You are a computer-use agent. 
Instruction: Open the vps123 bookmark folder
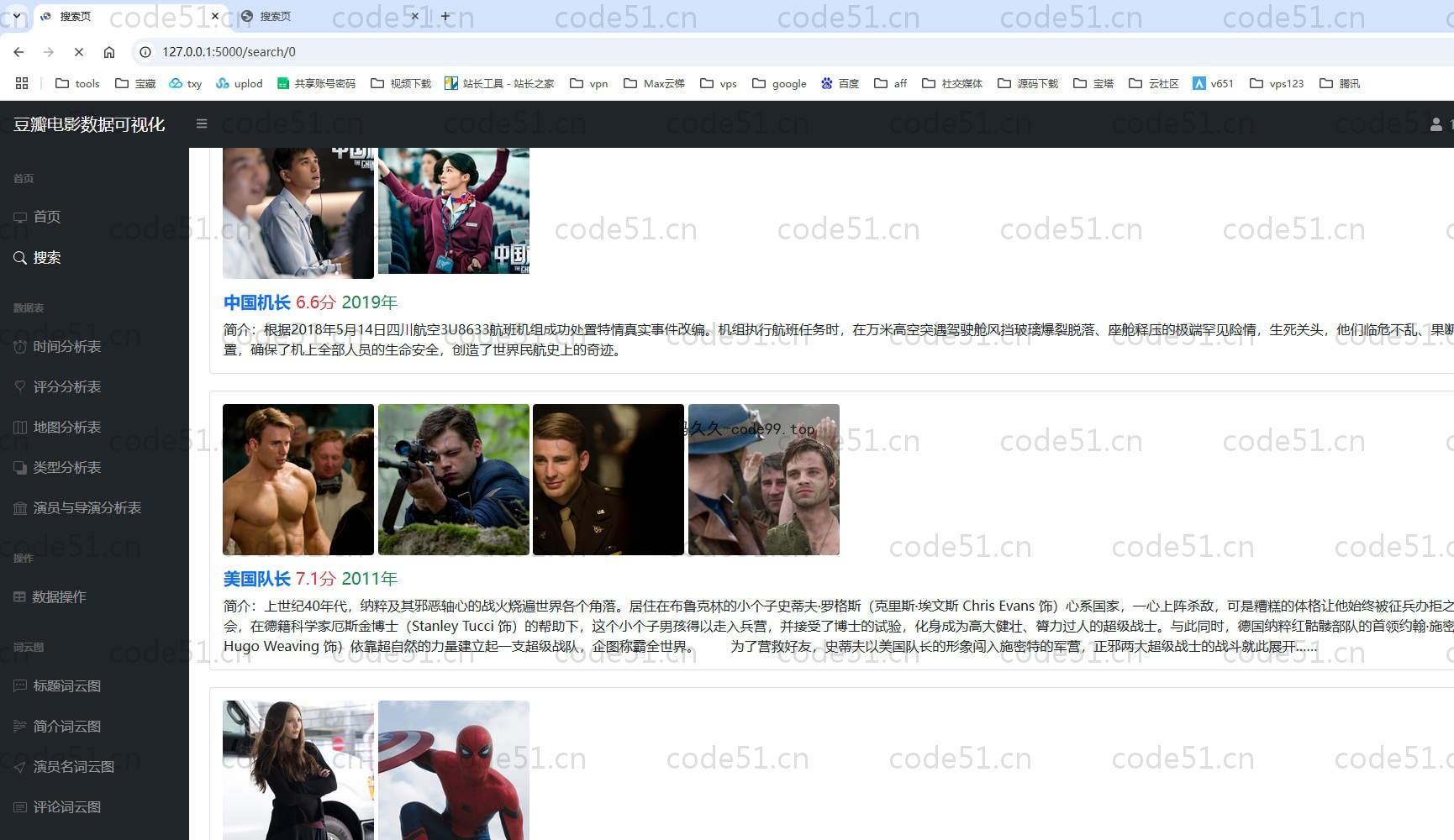point(1277,83)
